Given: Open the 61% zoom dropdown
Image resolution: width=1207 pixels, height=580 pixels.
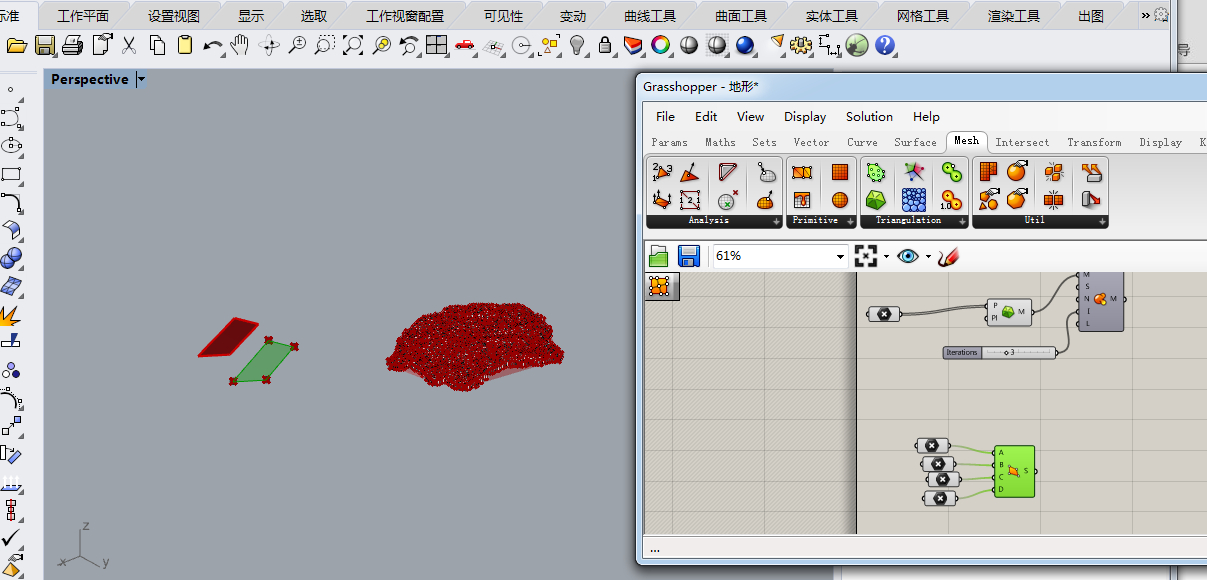Looking at the screenshot, I should coord(840,256).
